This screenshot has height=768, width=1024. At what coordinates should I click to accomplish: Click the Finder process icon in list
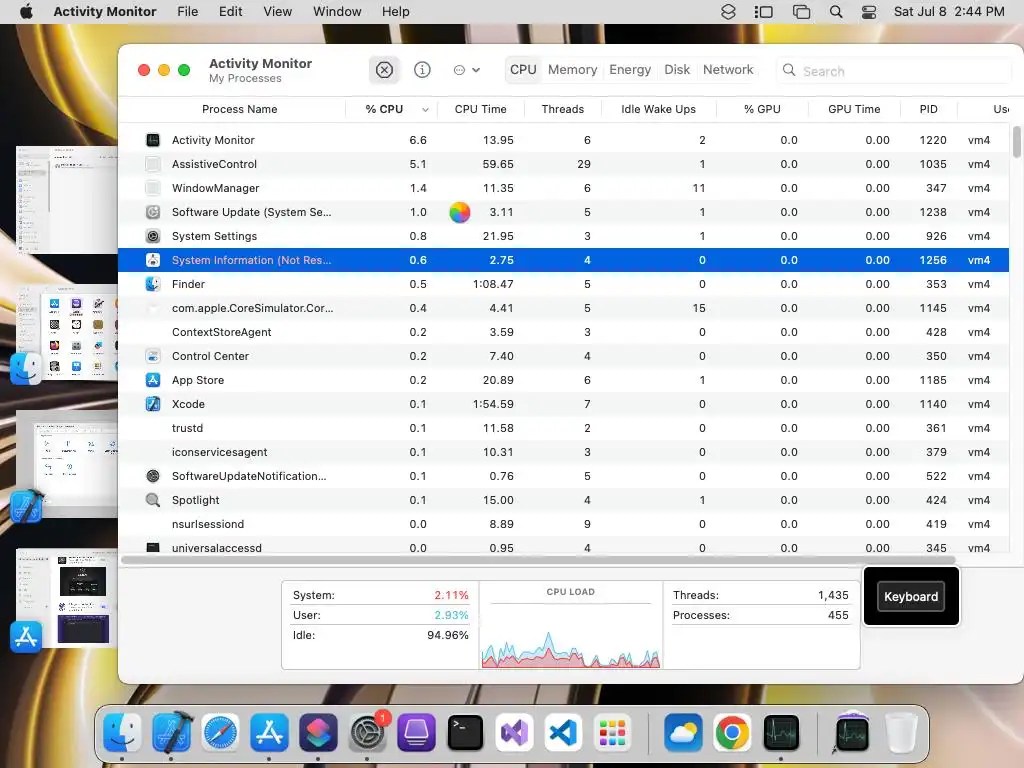click(x=153, y=284)
